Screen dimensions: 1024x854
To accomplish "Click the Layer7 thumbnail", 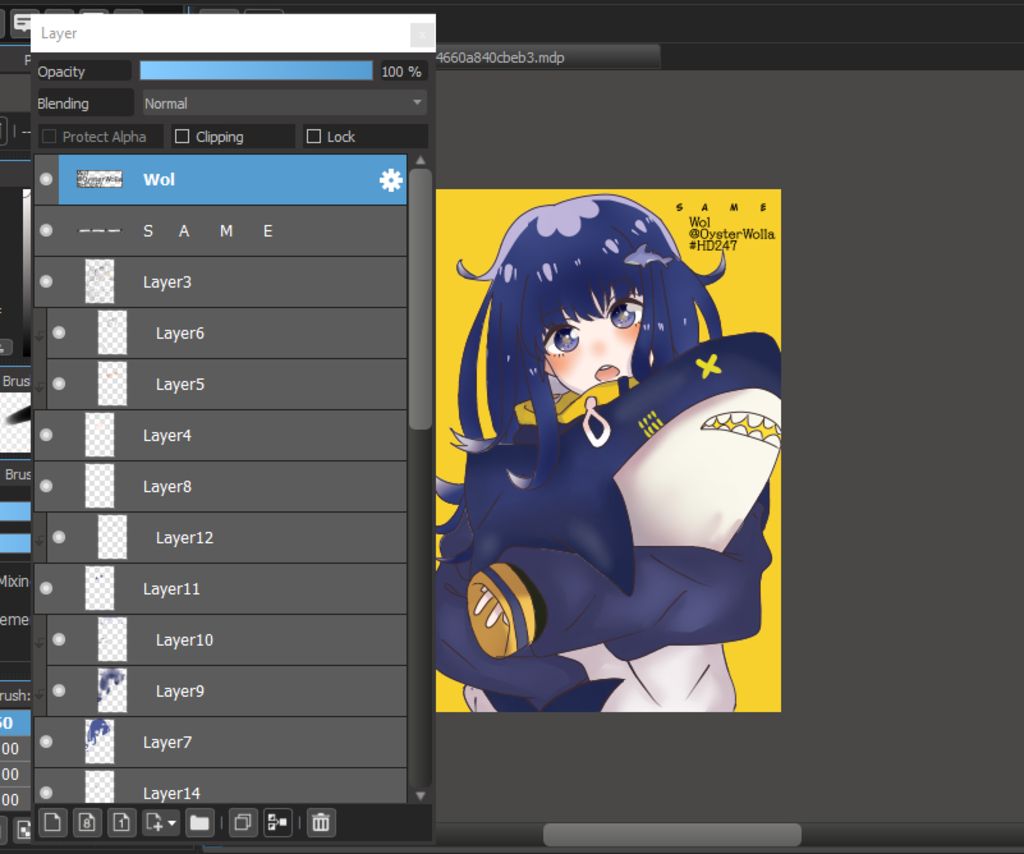I will [99, 742].
